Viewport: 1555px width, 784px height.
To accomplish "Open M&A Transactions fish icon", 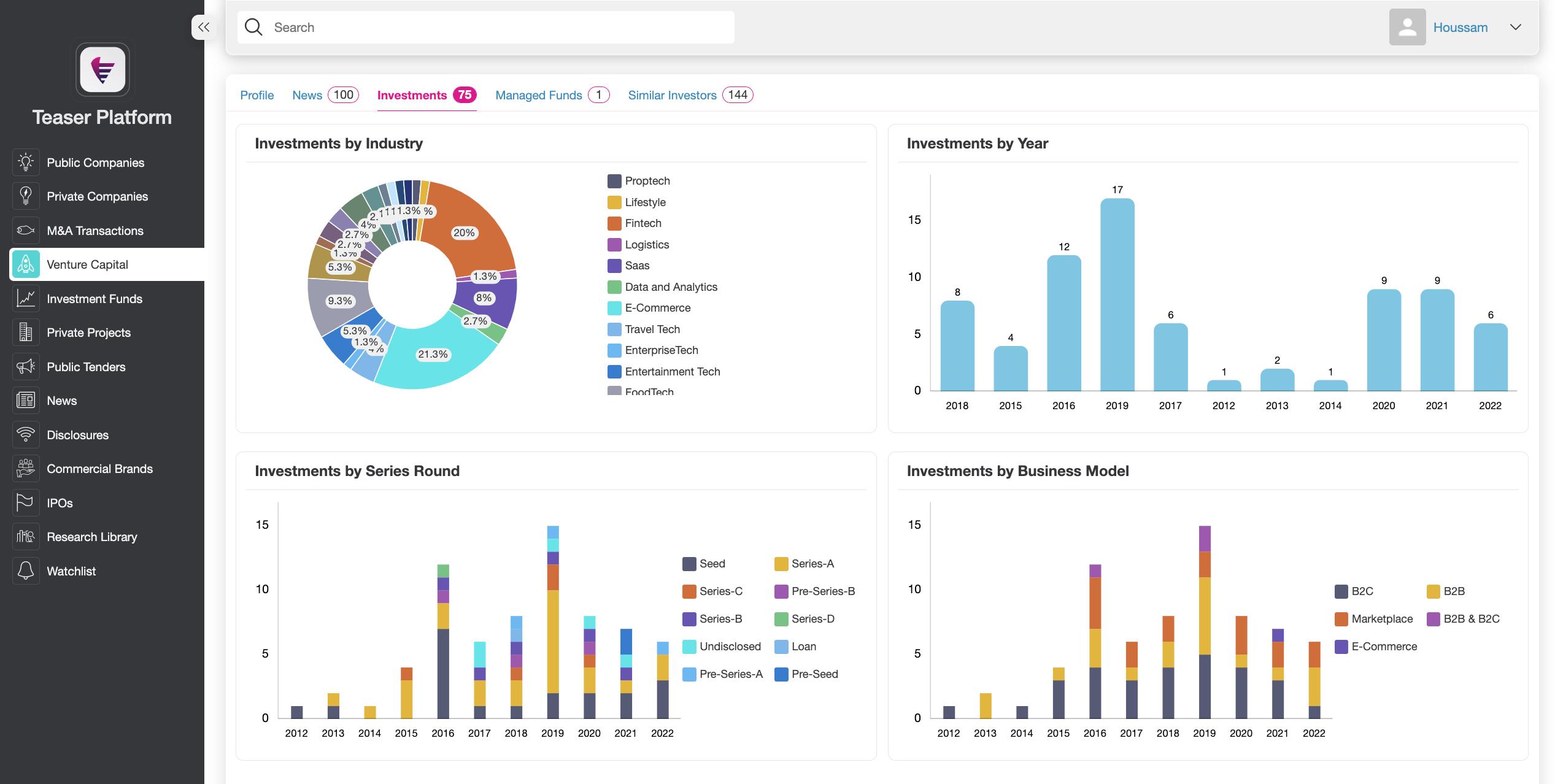I will [26, 231].
